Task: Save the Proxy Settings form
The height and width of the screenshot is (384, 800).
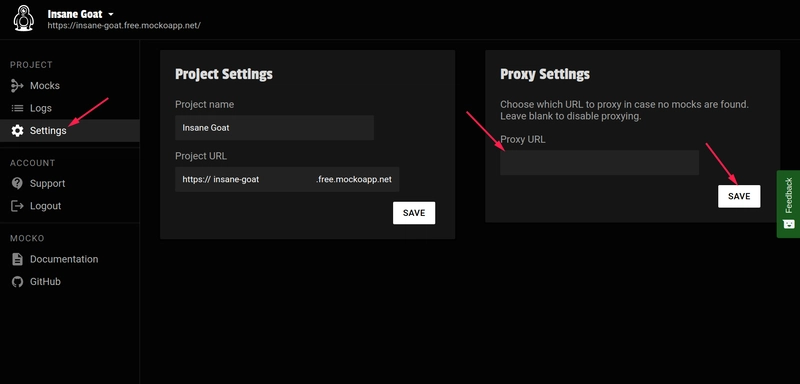Action: [739, 196]
